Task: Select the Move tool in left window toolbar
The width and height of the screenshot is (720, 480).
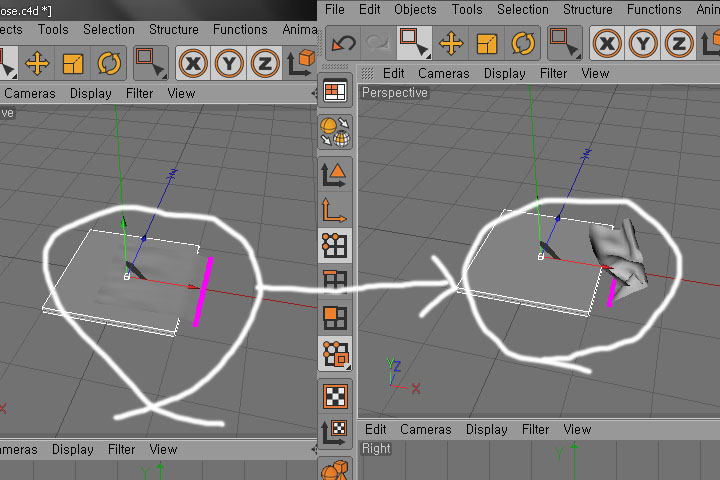Action: click(x=37, y=63)
